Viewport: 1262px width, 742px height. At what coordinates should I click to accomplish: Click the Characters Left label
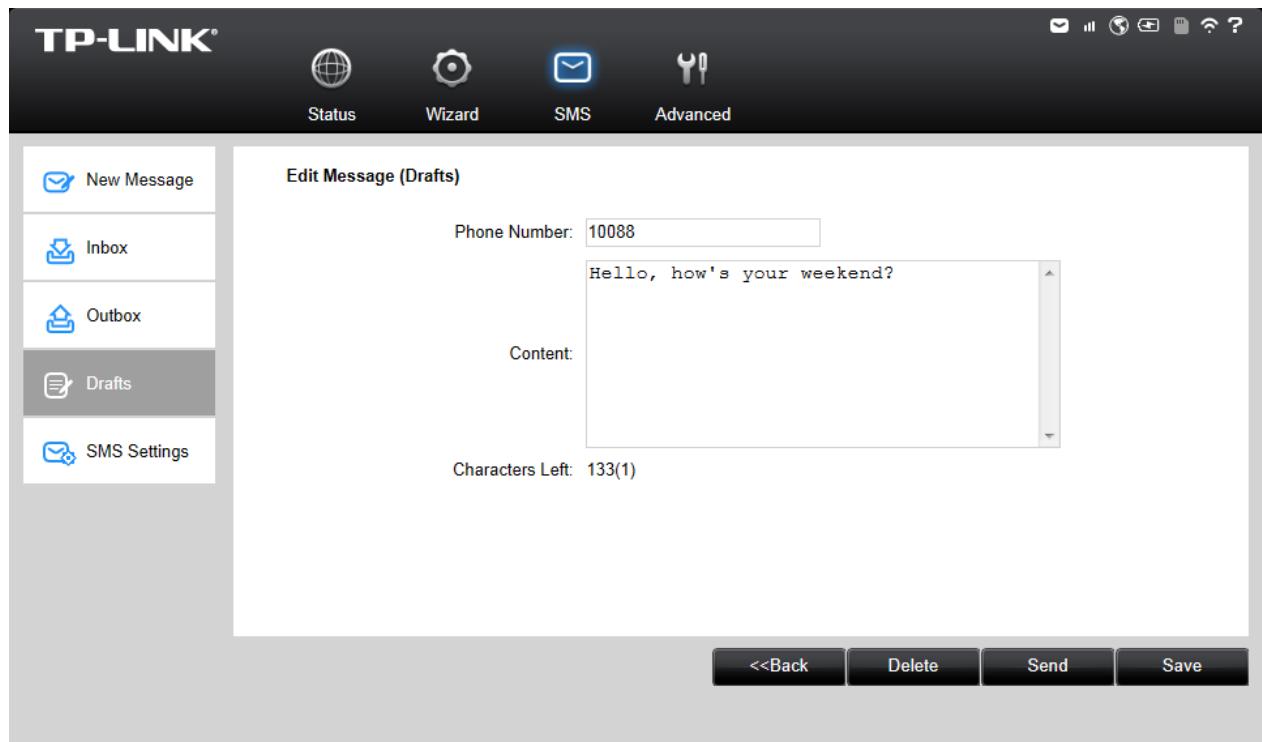[x=513, y=471]
